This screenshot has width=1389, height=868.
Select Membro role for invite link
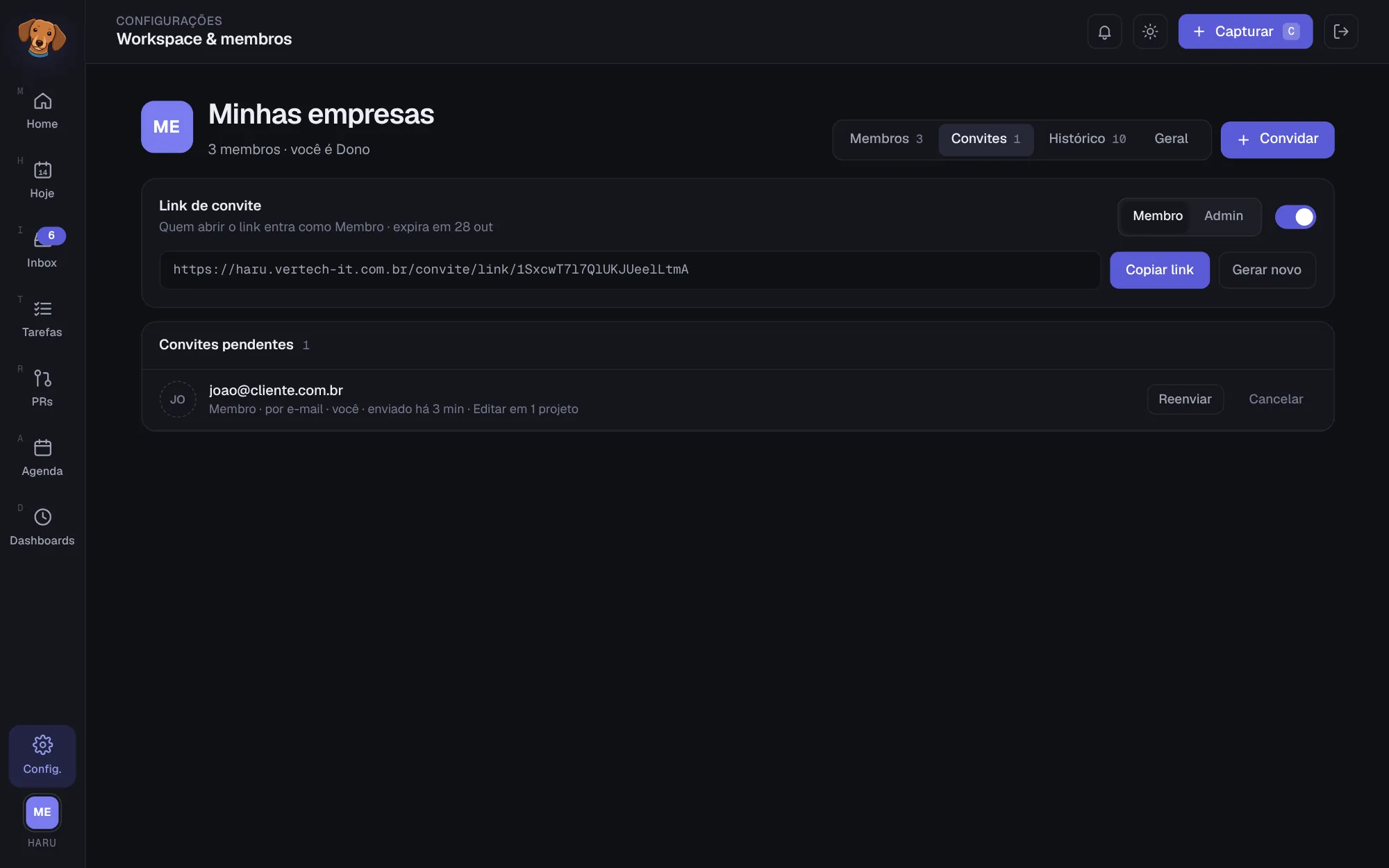coord(1158,216)
